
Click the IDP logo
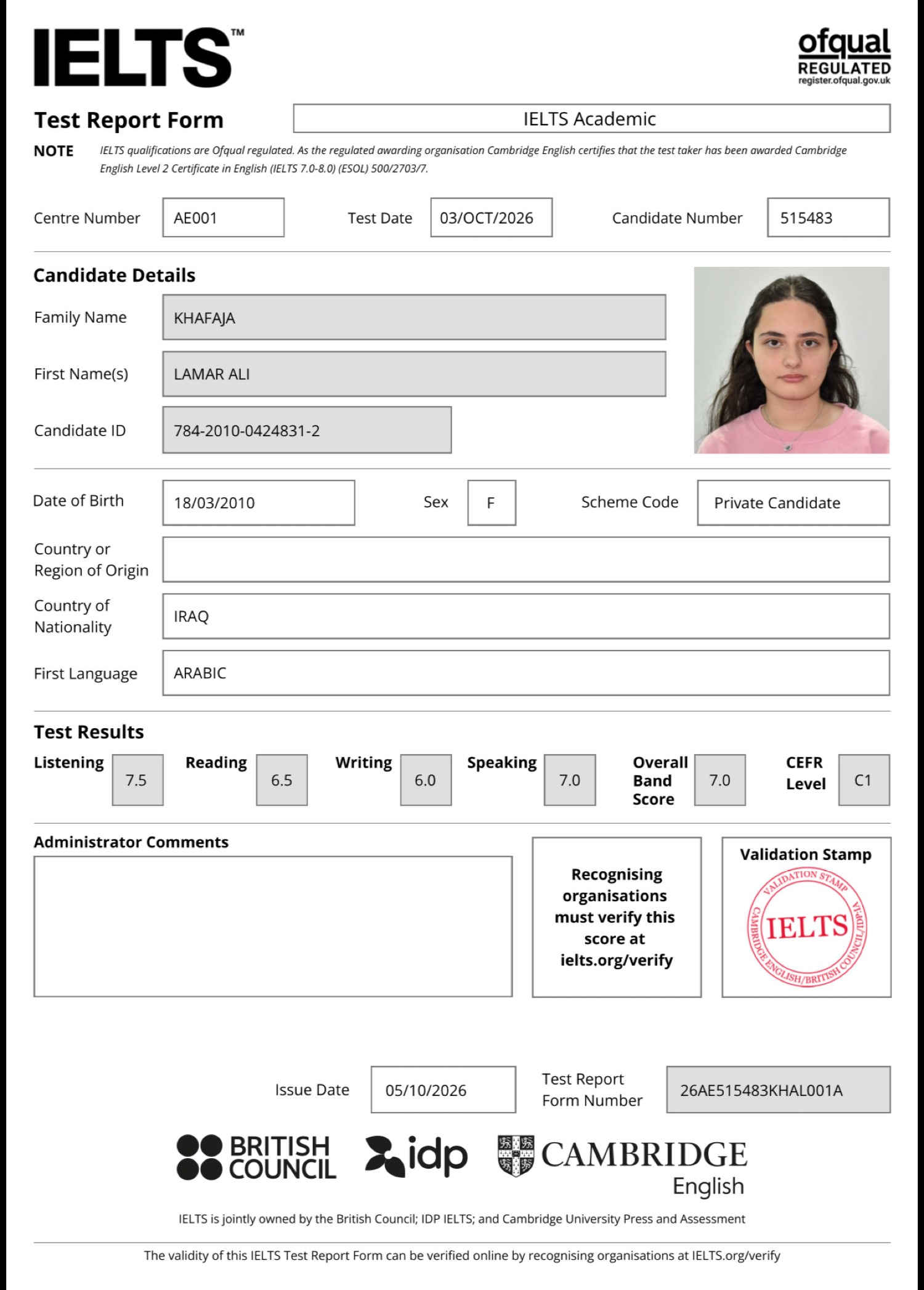(x=416, y=1156)
